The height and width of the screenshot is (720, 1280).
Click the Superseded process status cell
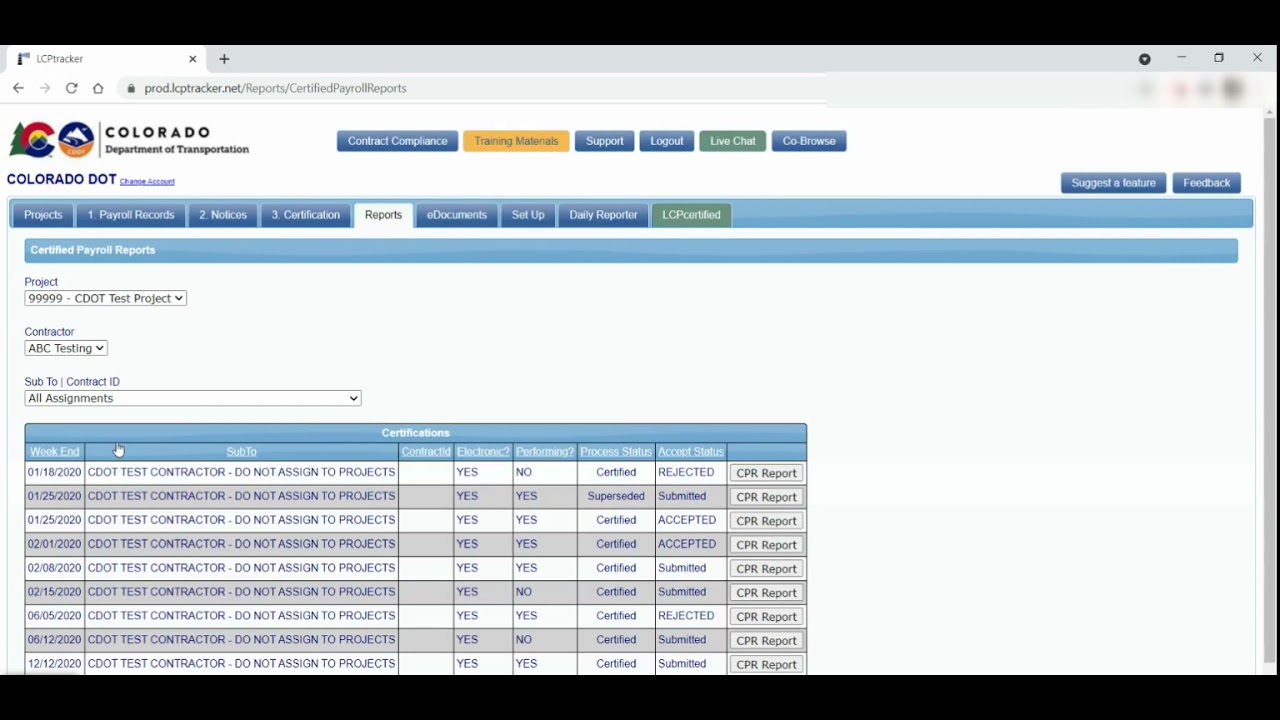(x=616, y=496)
